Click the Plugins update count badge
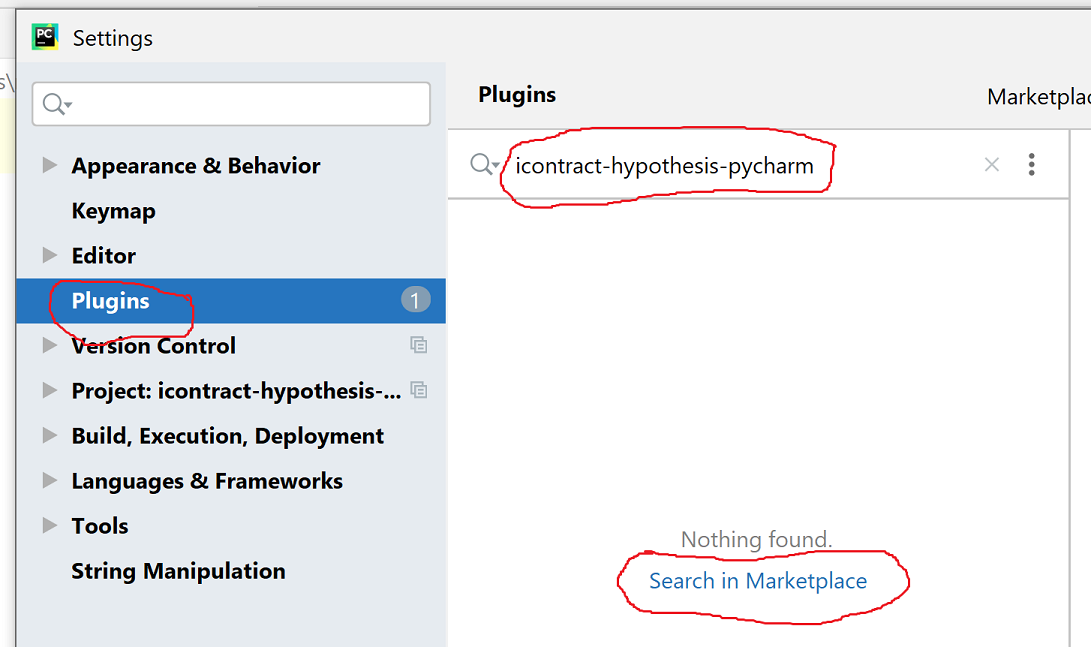Image resolution: width=1091 pixels, height=647 pixels. pos(415,300)
